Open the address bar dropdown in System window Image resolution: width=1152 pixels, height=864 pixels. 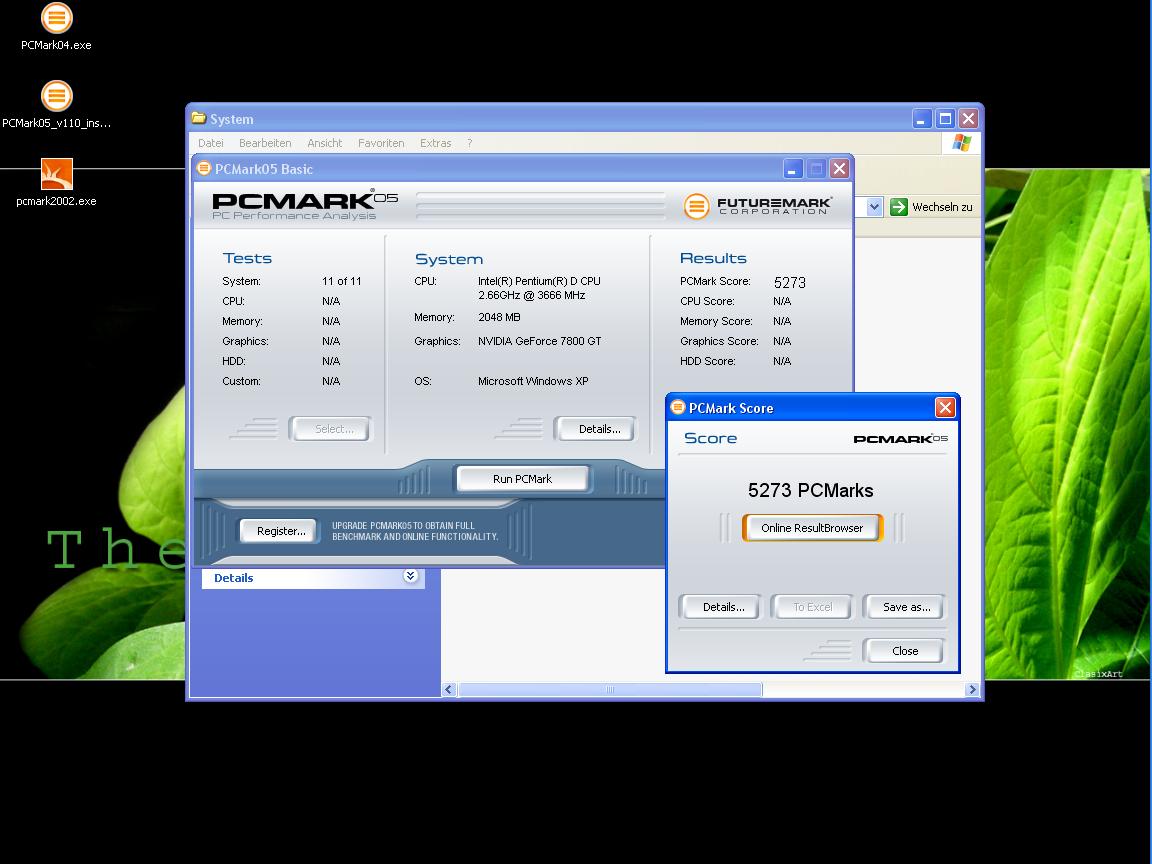click(x=874, y=207)
